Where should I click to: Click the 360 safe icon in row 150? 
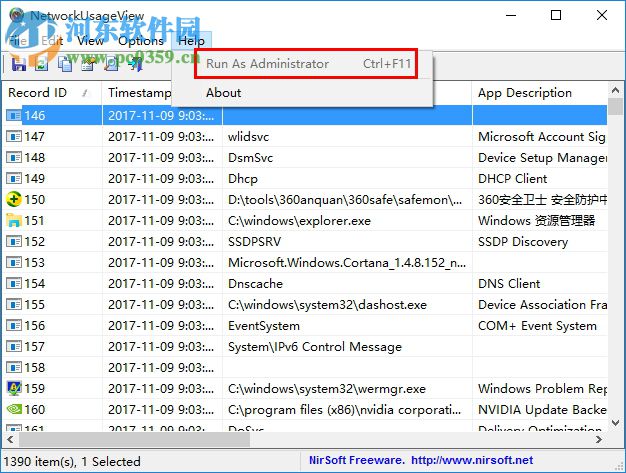(14, 199)
